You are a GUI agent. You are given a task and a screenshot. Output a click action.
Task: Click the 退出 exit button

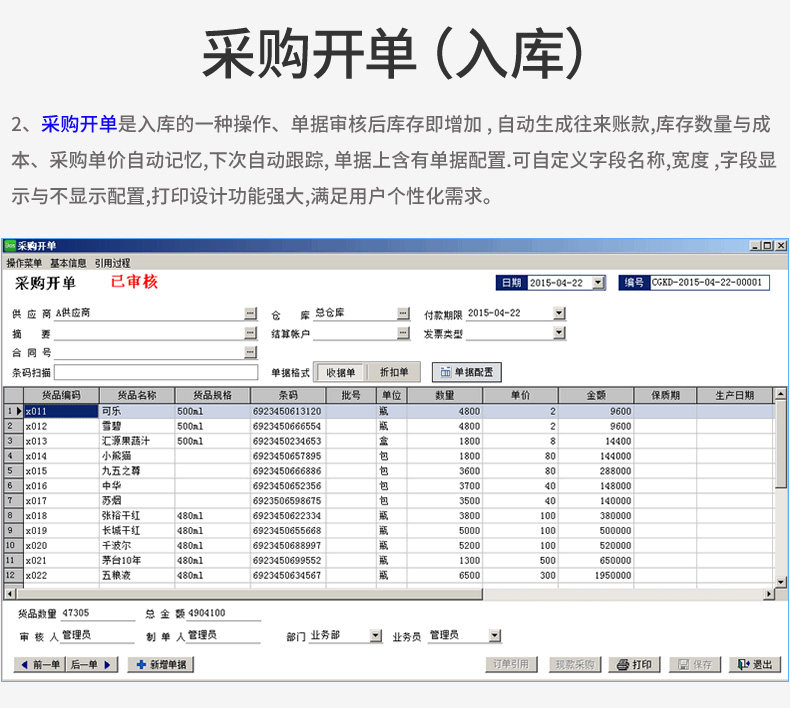click(755, 664)
